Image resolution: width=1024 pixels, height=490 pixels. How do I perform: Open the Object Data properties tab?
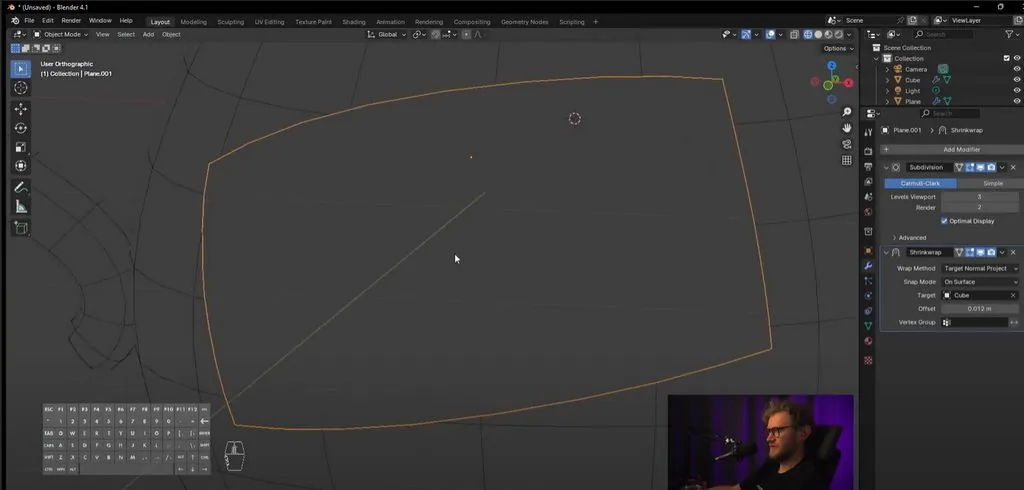(x=868, y=326)
